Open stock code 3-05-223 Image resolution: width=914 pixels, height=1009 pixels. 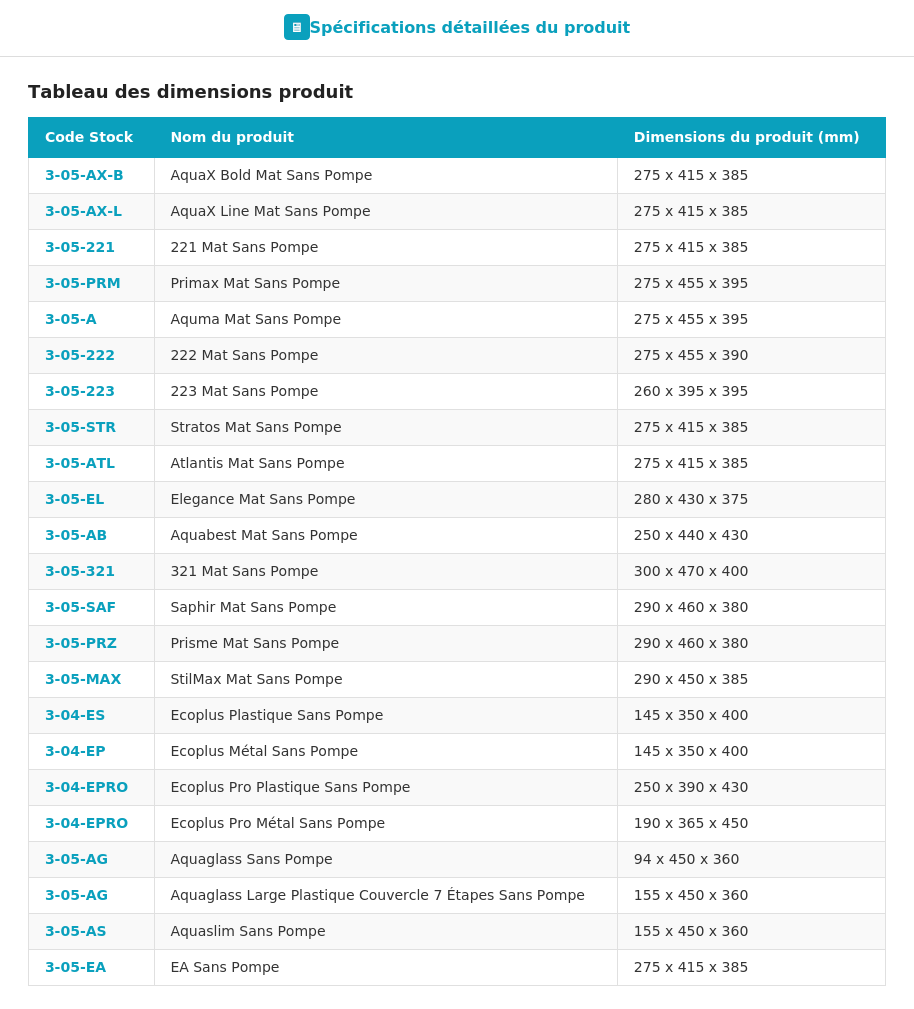(80, 391)
